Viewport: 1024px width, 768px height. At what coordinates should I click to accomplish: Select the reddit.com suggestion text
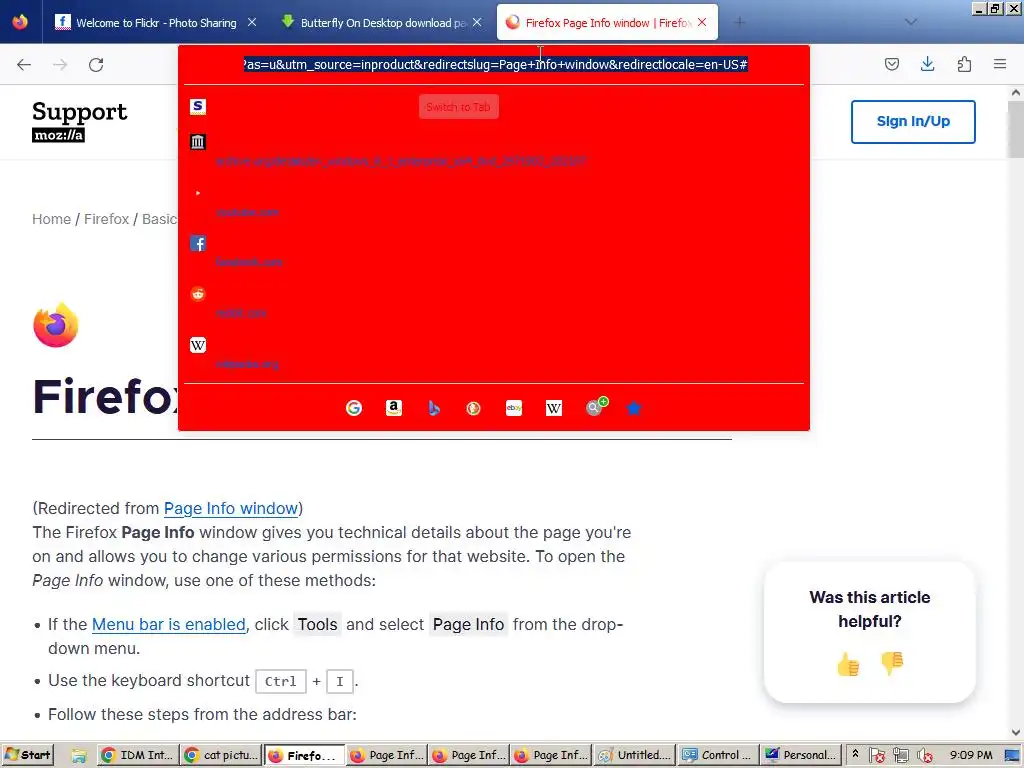(x=241, y=313)
